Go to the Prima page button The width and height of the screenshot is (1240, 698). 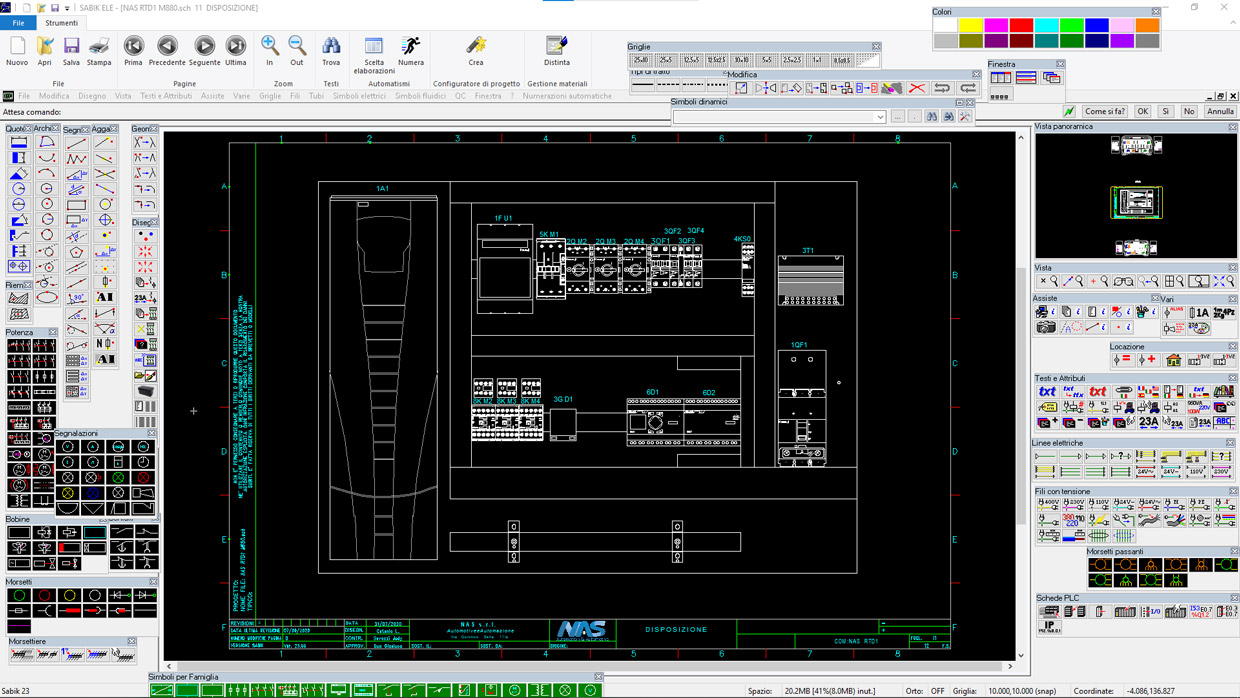point(133,47)
